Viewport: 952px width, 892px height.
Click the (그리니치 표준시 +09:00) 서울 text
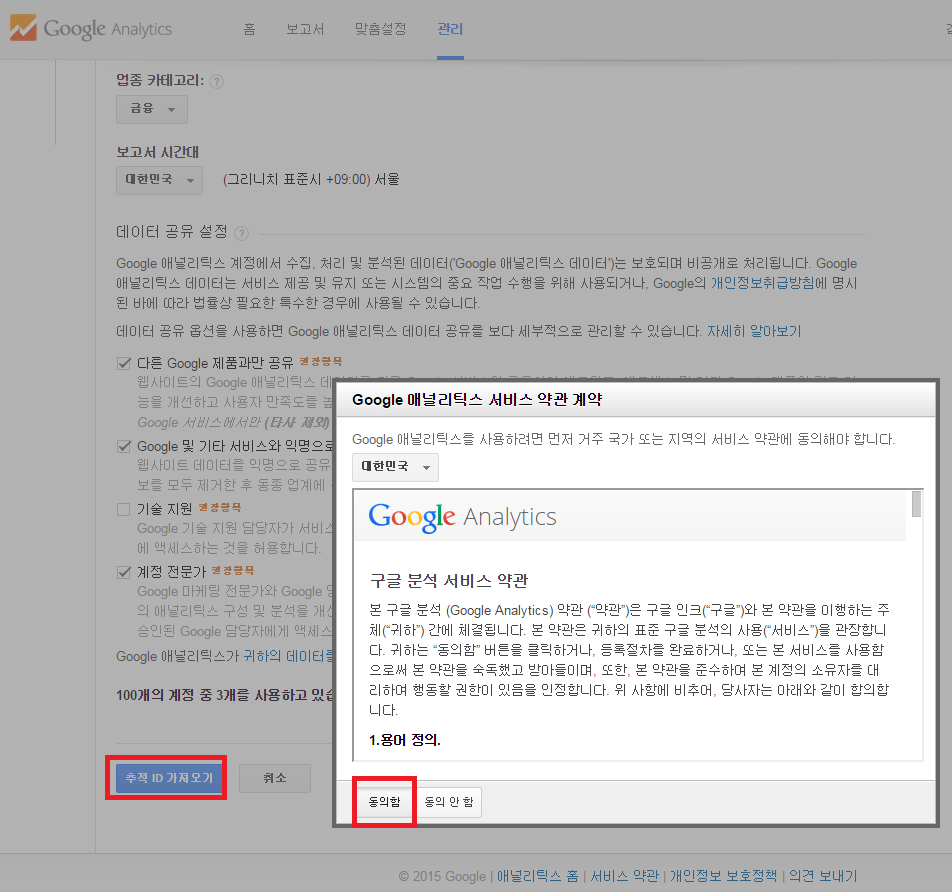[311, 180]
